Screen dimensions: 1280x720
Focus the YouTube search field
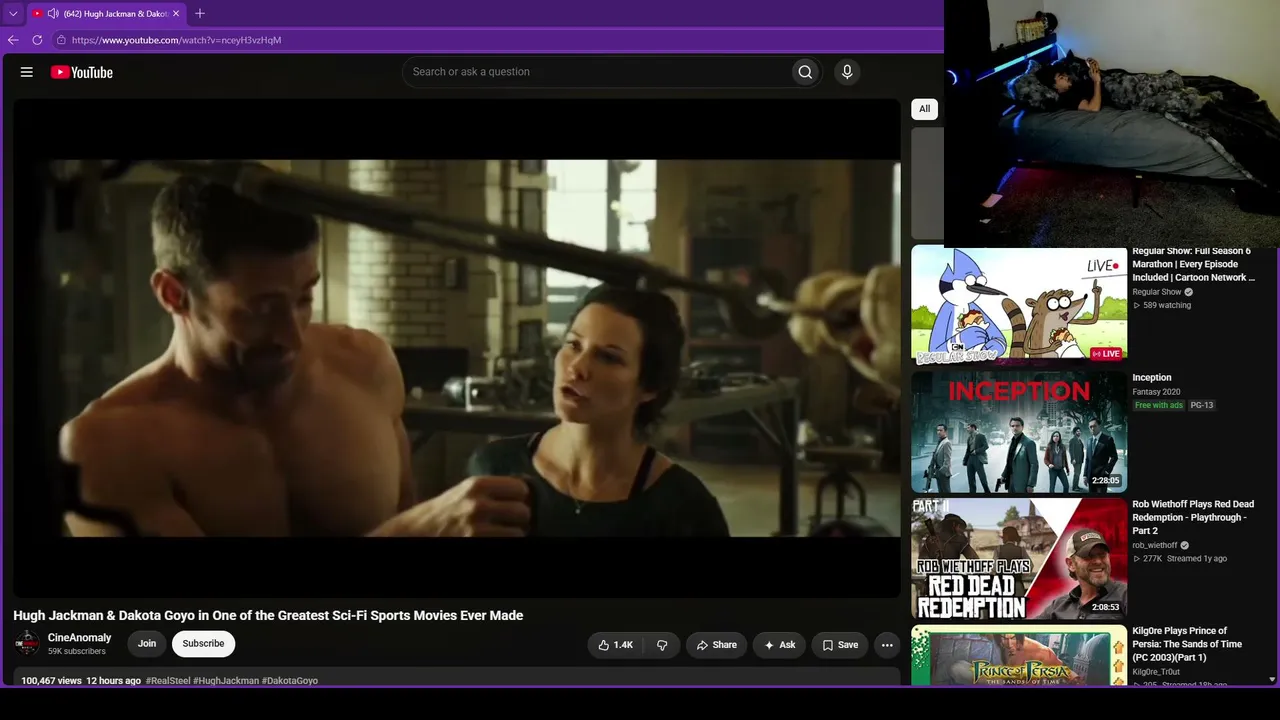(595, 72)
